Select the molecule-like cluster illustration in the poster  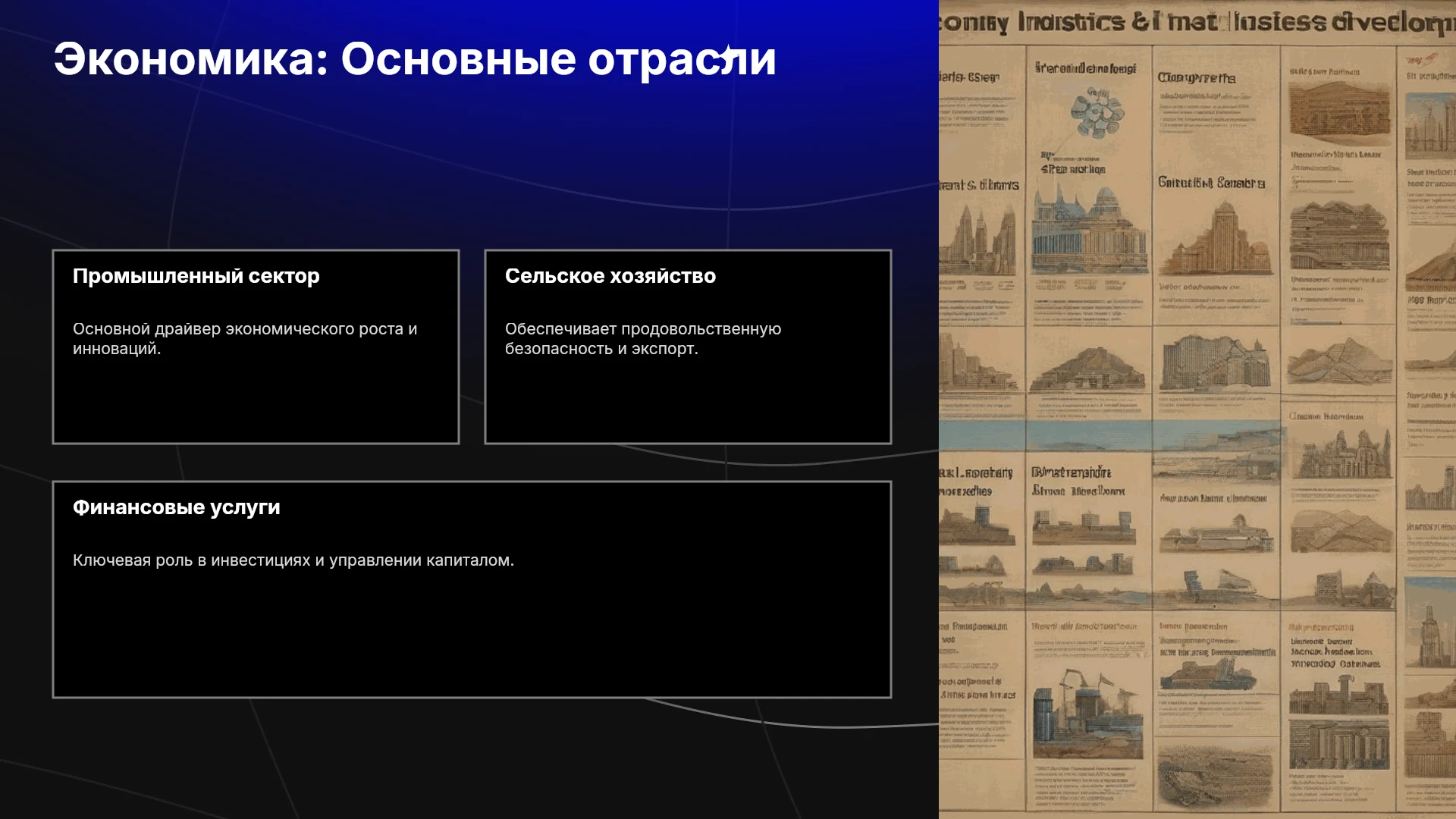pos(1096,113)
